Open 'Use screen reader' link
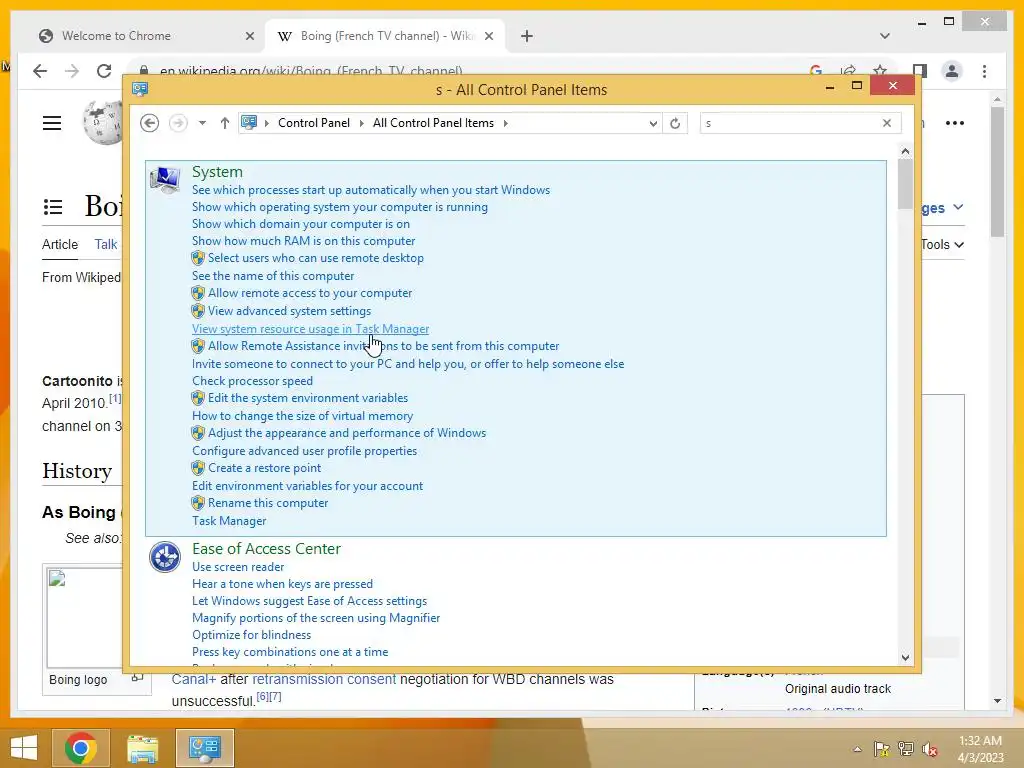The height and width of the screenshot is (768, 1024). click(238, 567)
